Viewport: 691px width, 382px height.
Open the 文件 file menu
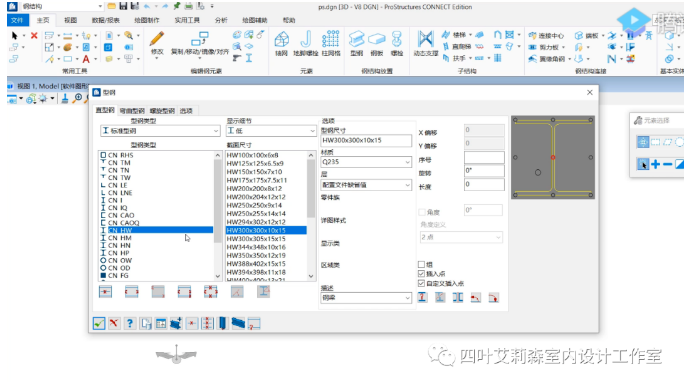pyautogui.click(x=17, y=20)
